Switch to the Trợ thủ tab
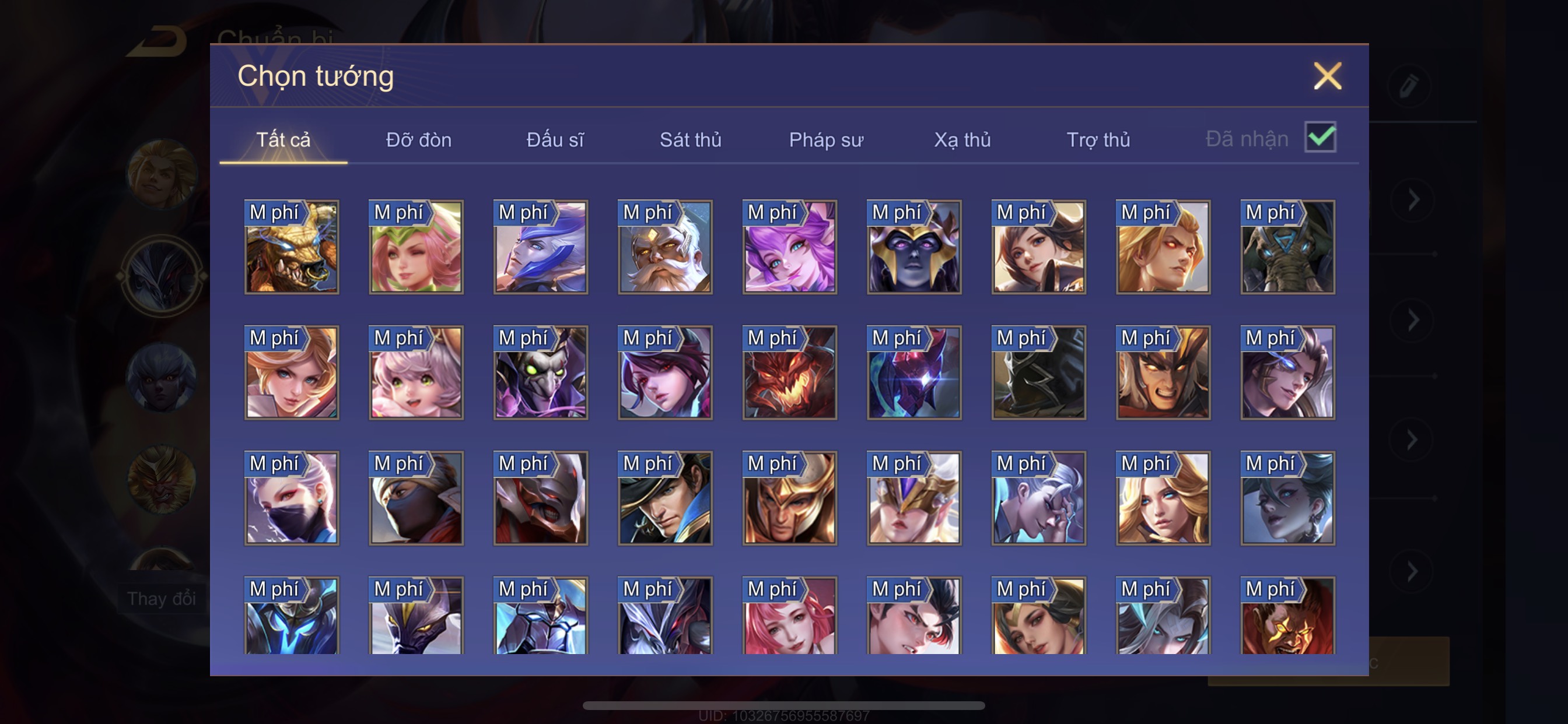The width and height of the screenshot is (1568, 724). coord(1098,140)
